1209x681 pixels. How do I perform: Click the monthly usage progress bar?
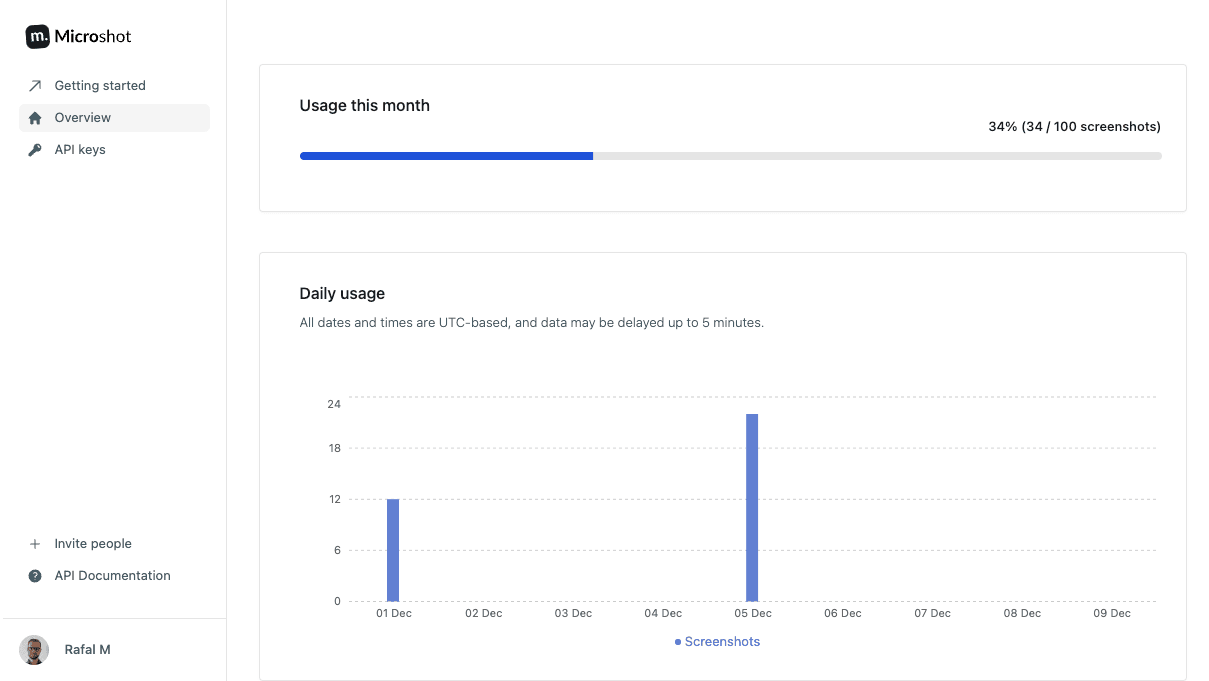730,156
